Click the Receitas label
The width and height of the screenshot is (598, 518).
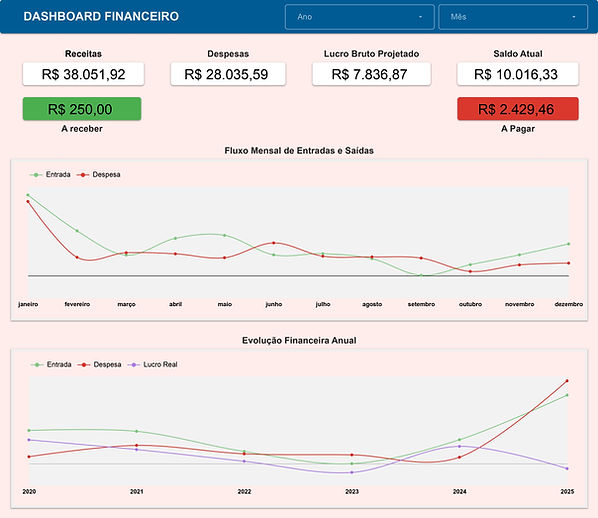(84, 54)
